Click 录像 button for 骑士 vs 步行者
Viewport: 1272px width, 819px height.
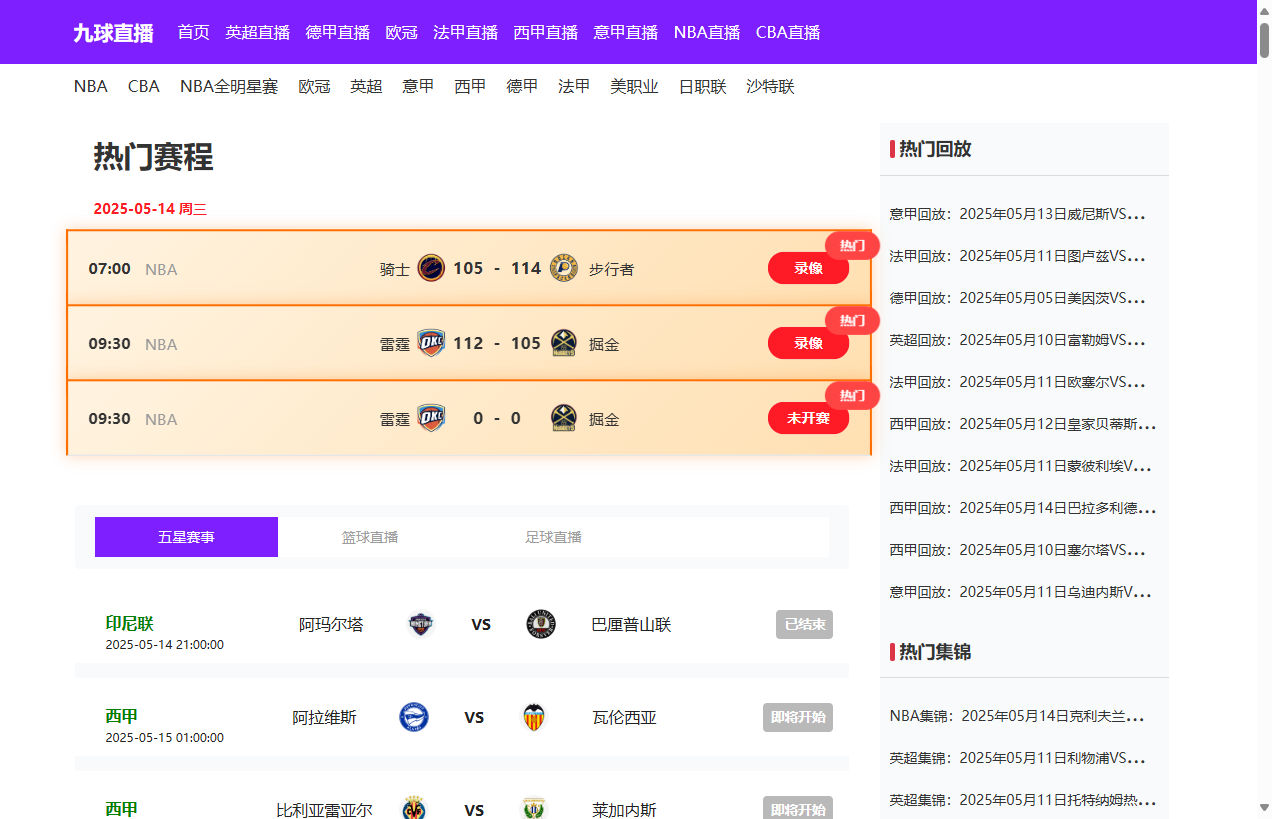tap(808, 268)
